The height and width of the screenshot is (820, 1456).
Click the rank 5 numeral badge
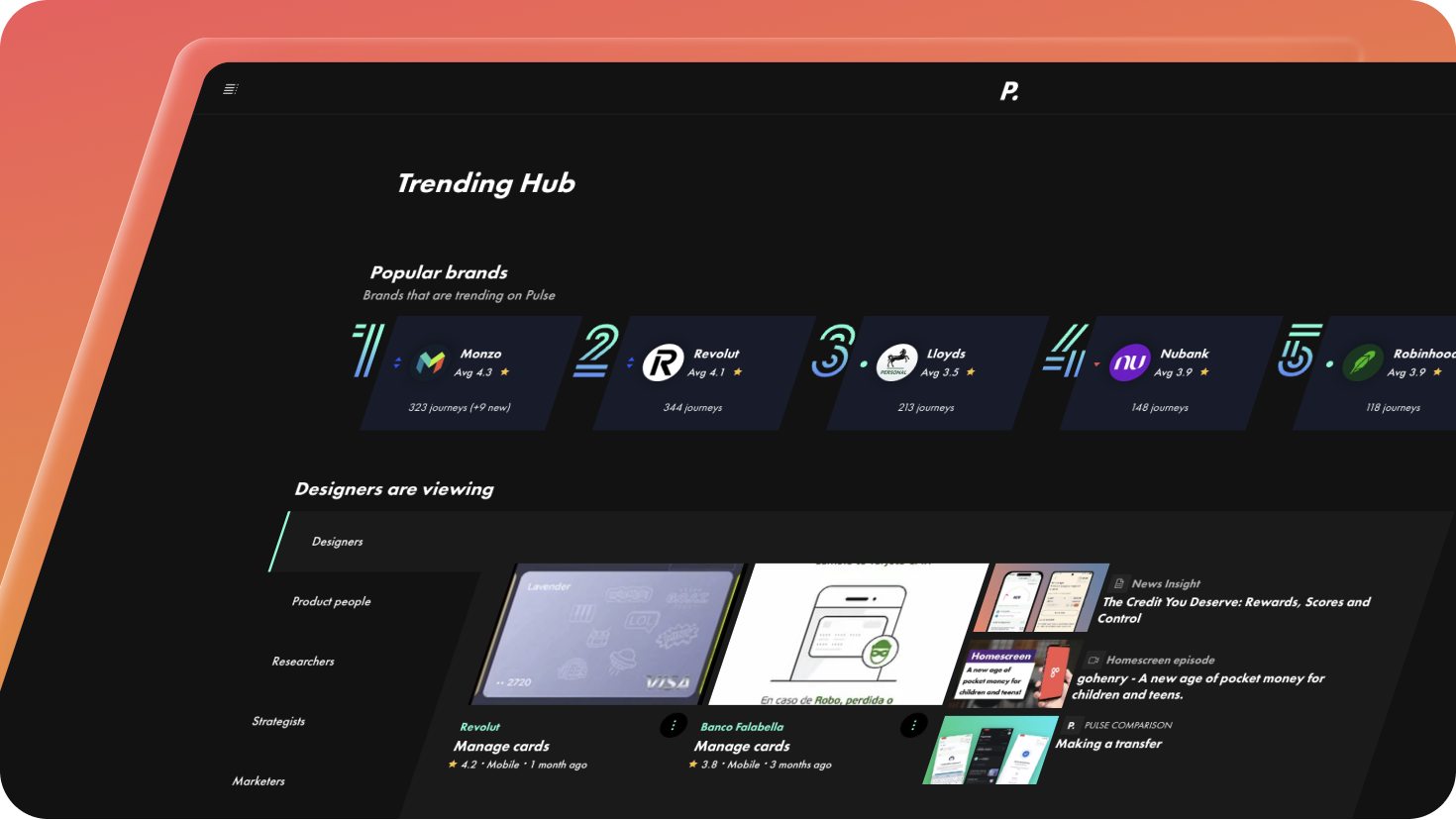[x=1300, y=350]
